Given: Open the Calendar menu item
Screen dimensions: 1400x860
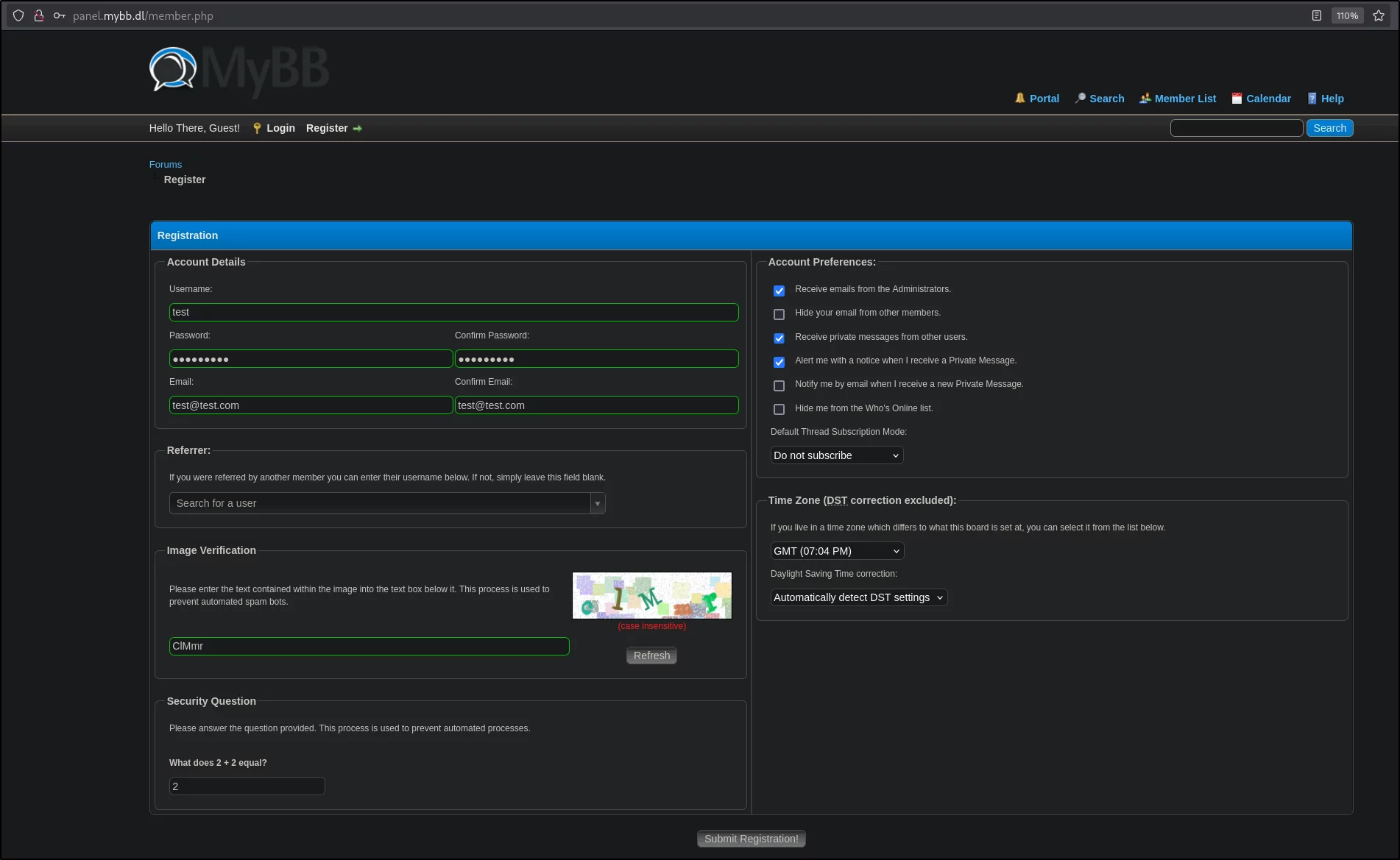Looking at the screenshot, I should coord(1268,99).
